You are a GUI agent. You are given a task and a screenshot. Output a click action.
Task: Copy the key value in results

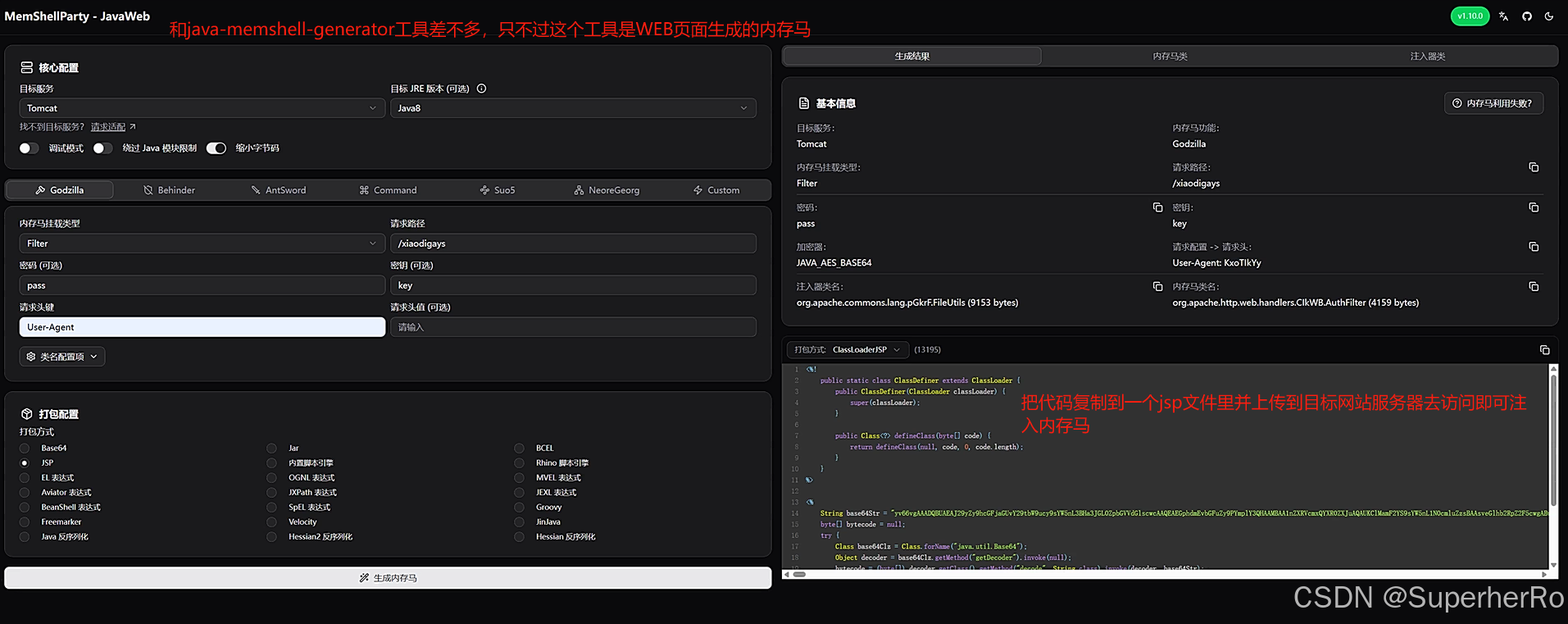pyautogui.click(x=1534, y=207)
